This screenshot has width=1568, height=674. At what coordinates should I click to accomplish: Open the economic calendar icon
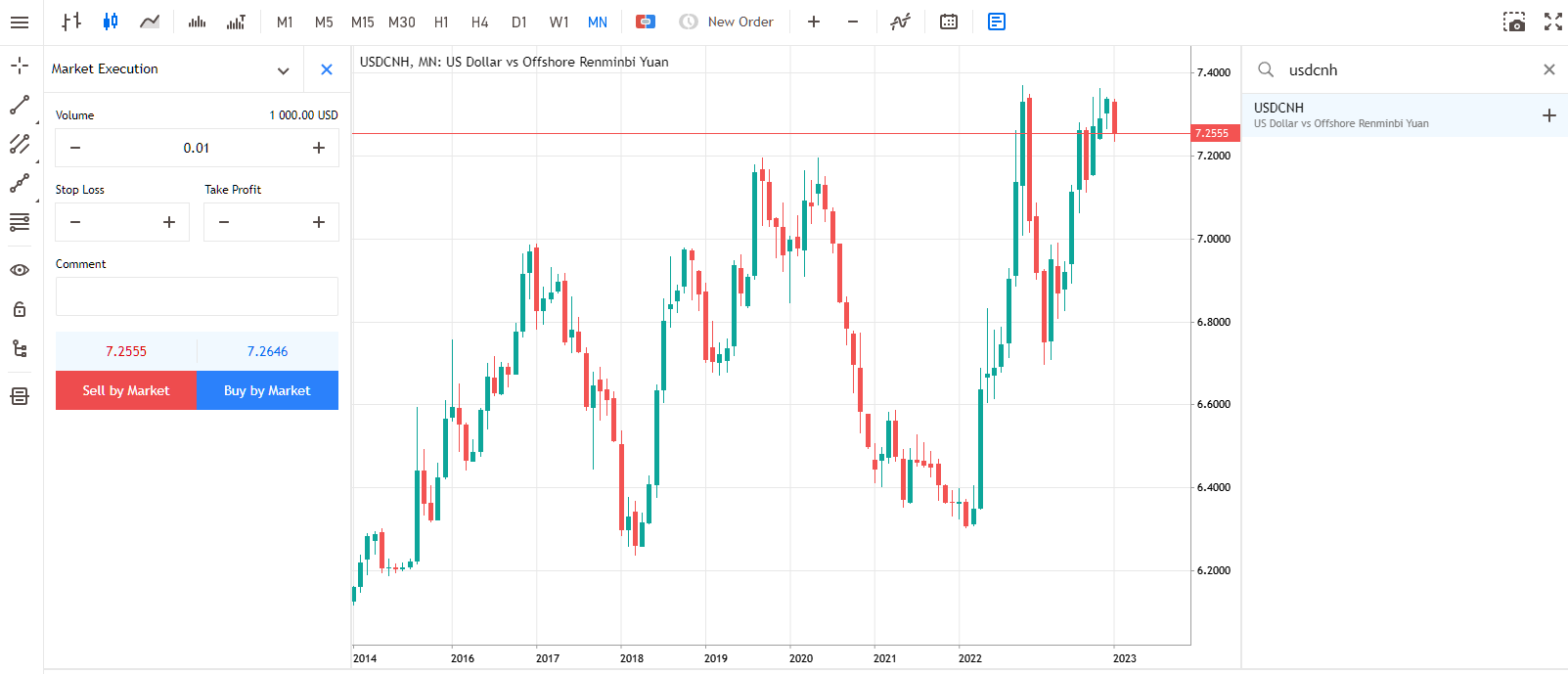[949, 22]
